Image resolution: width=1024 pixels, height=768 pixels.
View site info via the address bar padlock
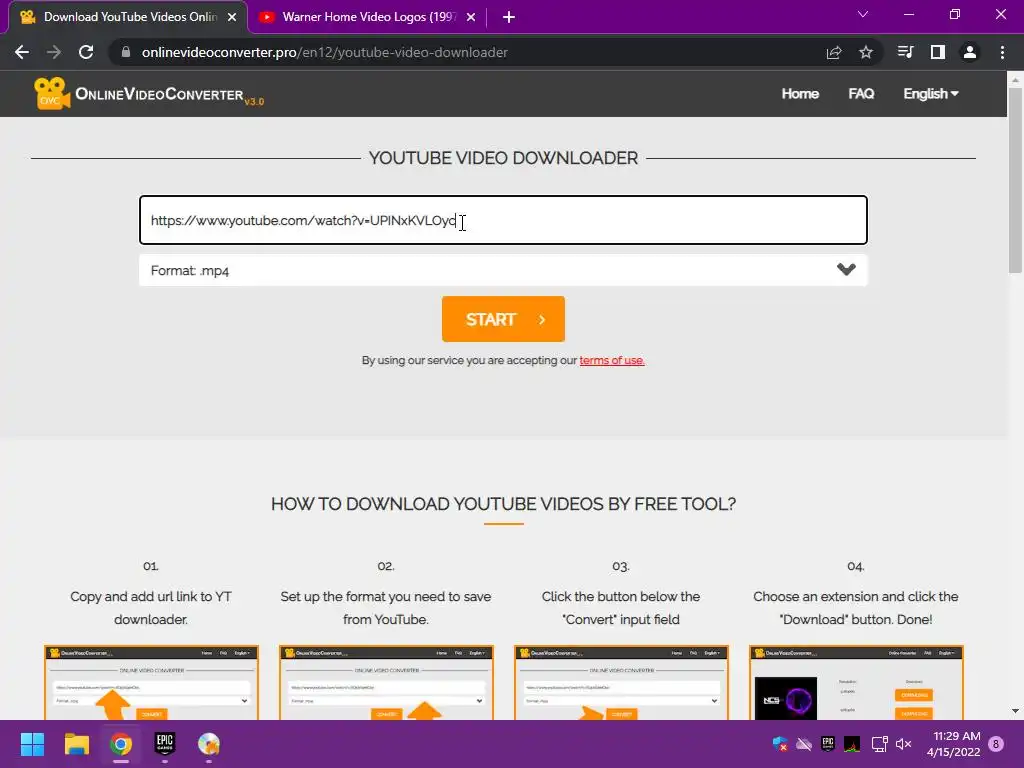[x=126, y=52]
